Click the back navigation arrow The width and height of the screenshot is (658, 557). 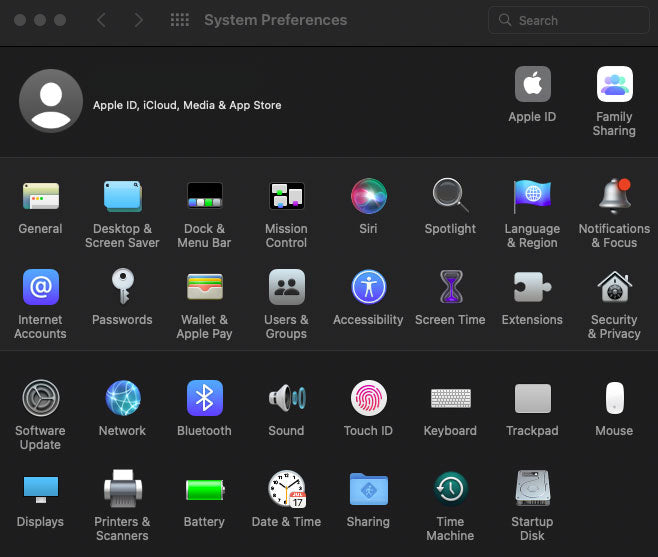(102, 20)
